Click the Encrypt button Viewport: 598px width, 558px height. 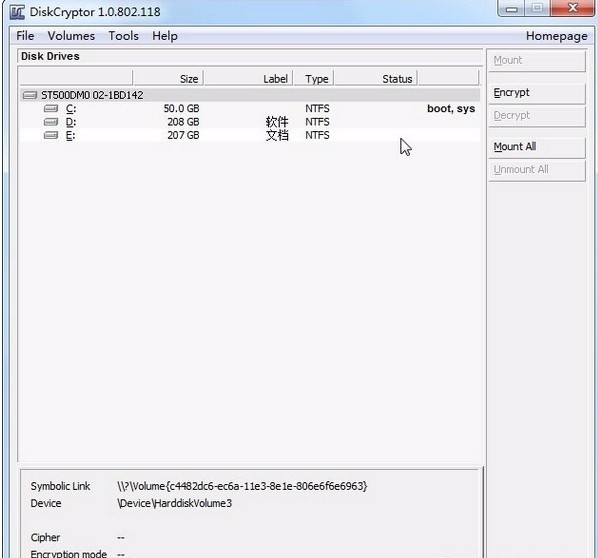click(537, 93)
